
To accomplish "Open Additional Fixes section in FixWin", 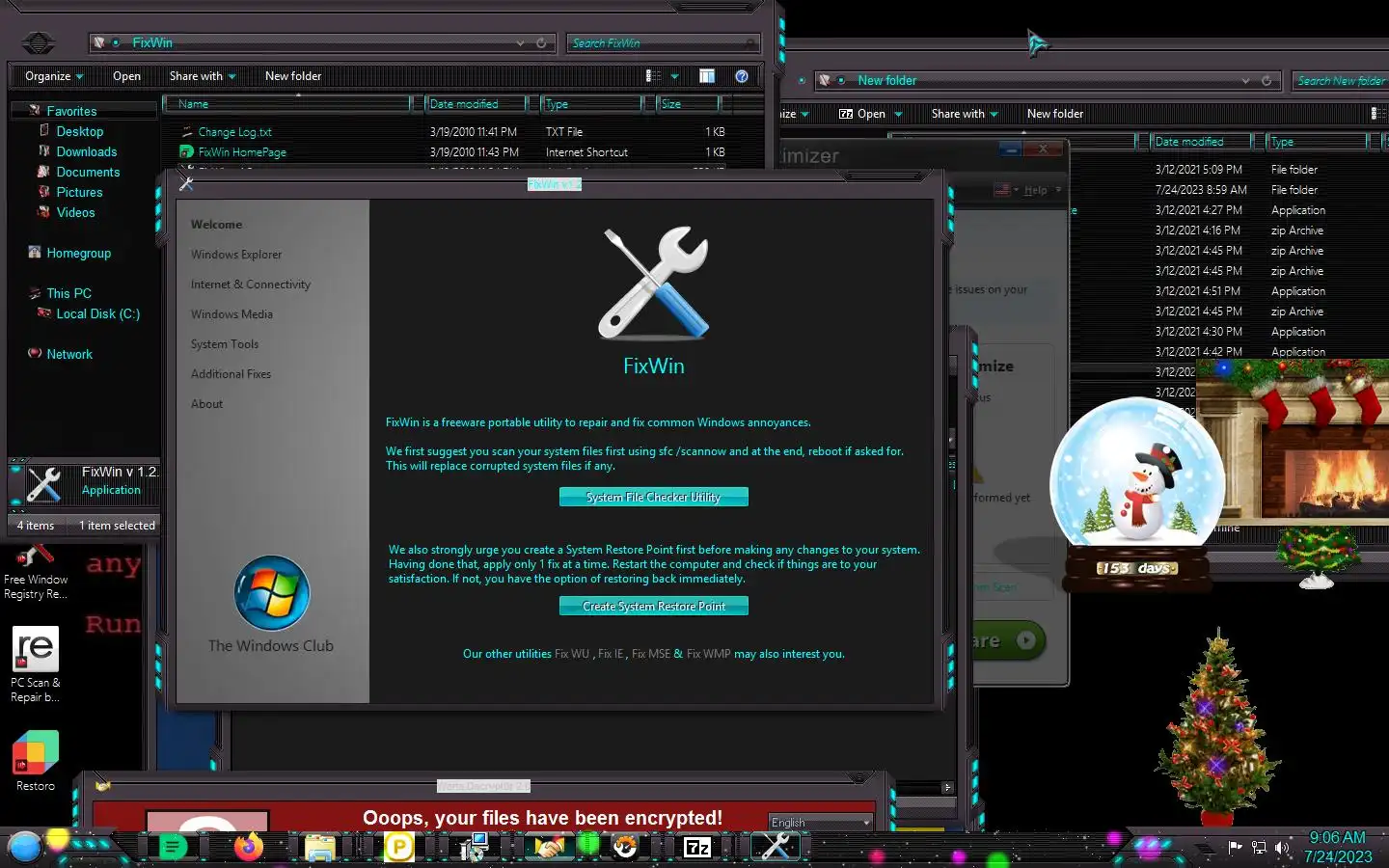I will click(x=231, y=374).
